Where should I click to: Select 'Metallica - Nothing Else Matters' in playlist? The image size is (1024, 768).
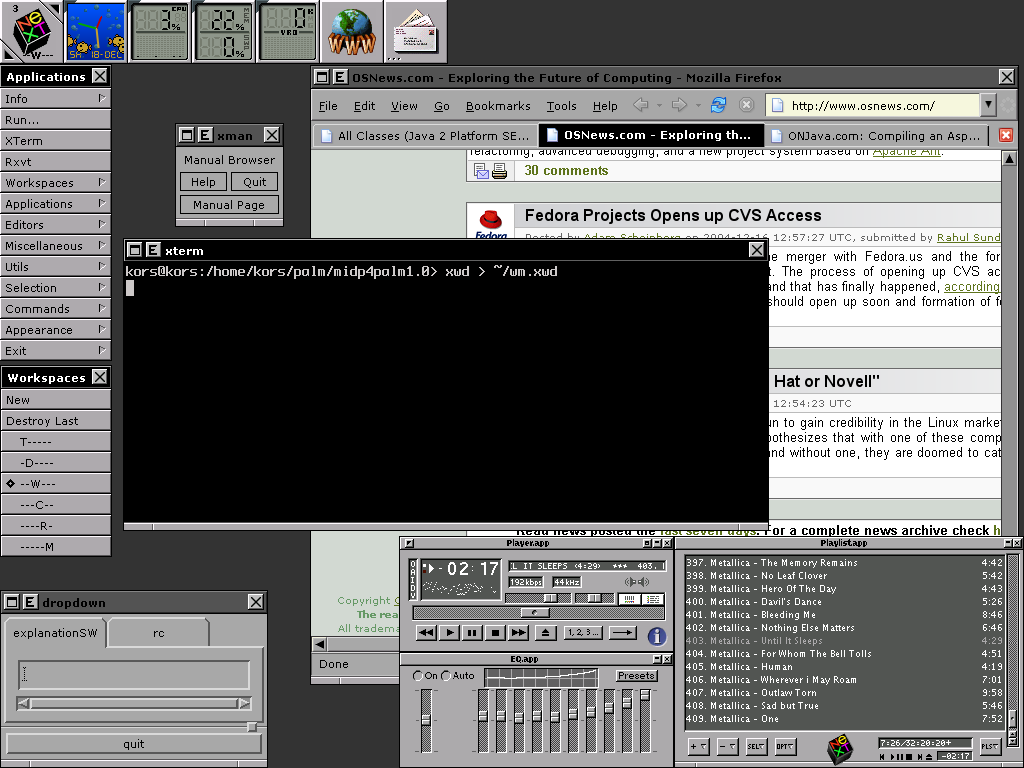(843, 628)
